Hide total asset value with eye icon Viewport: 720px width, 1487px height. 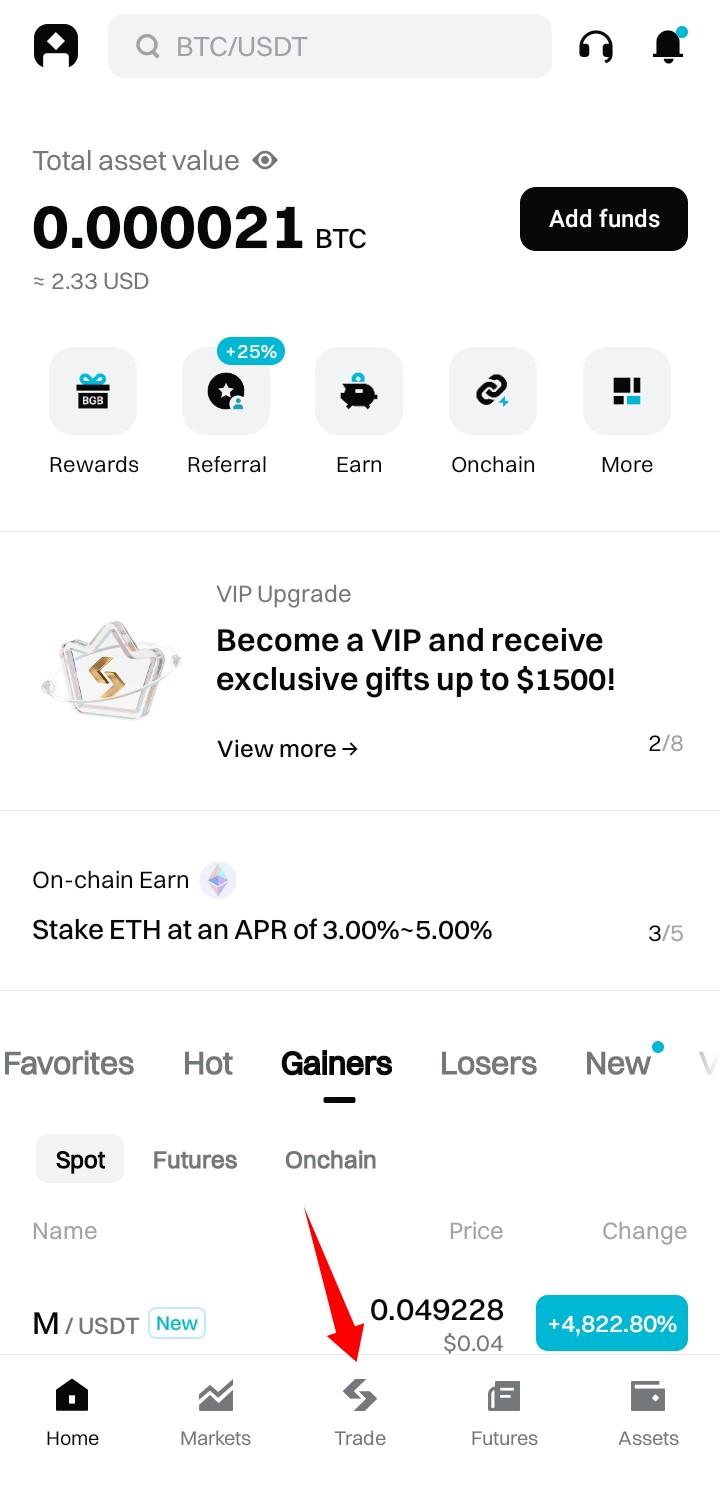pos(265,160)
